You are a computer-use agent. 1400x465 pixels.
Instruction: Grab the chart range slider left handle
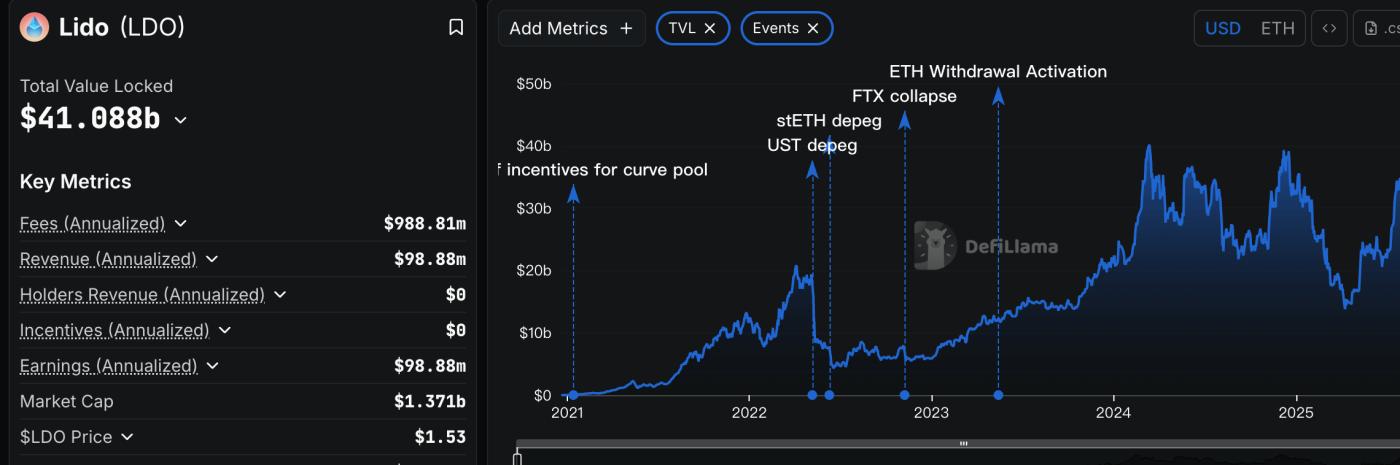pos(517,458)
